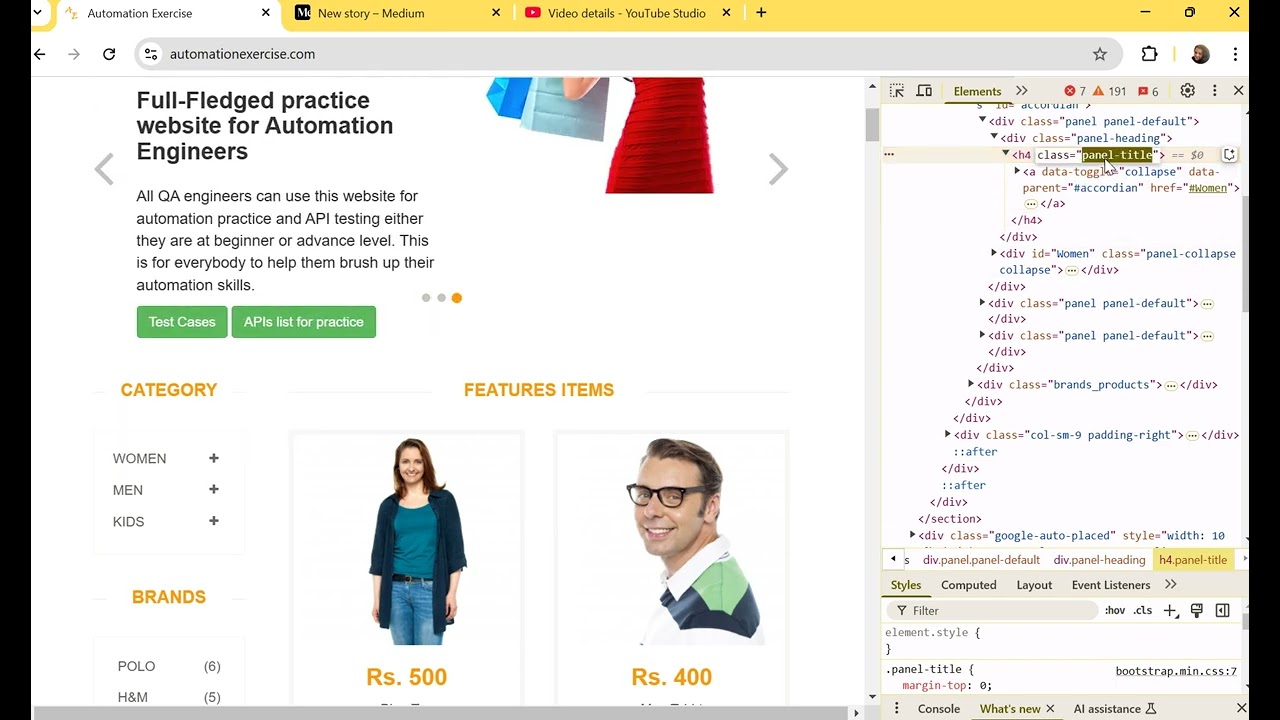This screenshot has height=720, width=1280.
Task: Open the AI assistance drawer tab
Action: point(1114,708)
